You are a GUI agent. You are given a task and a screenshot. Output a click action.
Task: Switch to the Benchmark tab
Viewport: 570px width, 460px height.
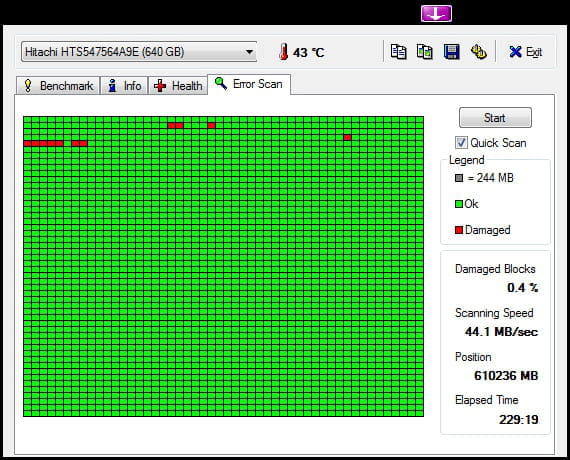coord(58,86)
